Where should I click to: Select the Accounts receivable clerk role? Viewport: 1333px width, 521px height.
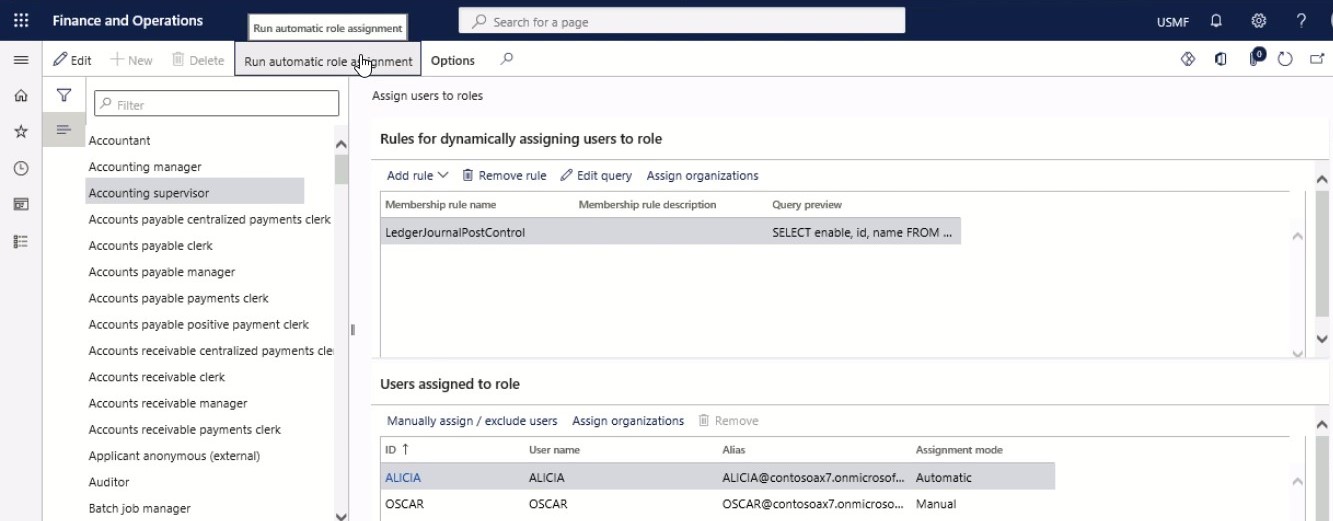pyautogui.click(x=156, y=377)
